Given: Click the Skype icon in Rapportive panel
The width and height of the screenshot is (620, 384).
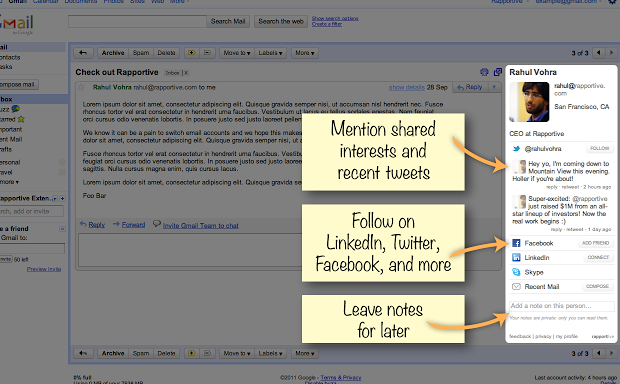Looking at the screenshot, I should [x=516, y=272].
